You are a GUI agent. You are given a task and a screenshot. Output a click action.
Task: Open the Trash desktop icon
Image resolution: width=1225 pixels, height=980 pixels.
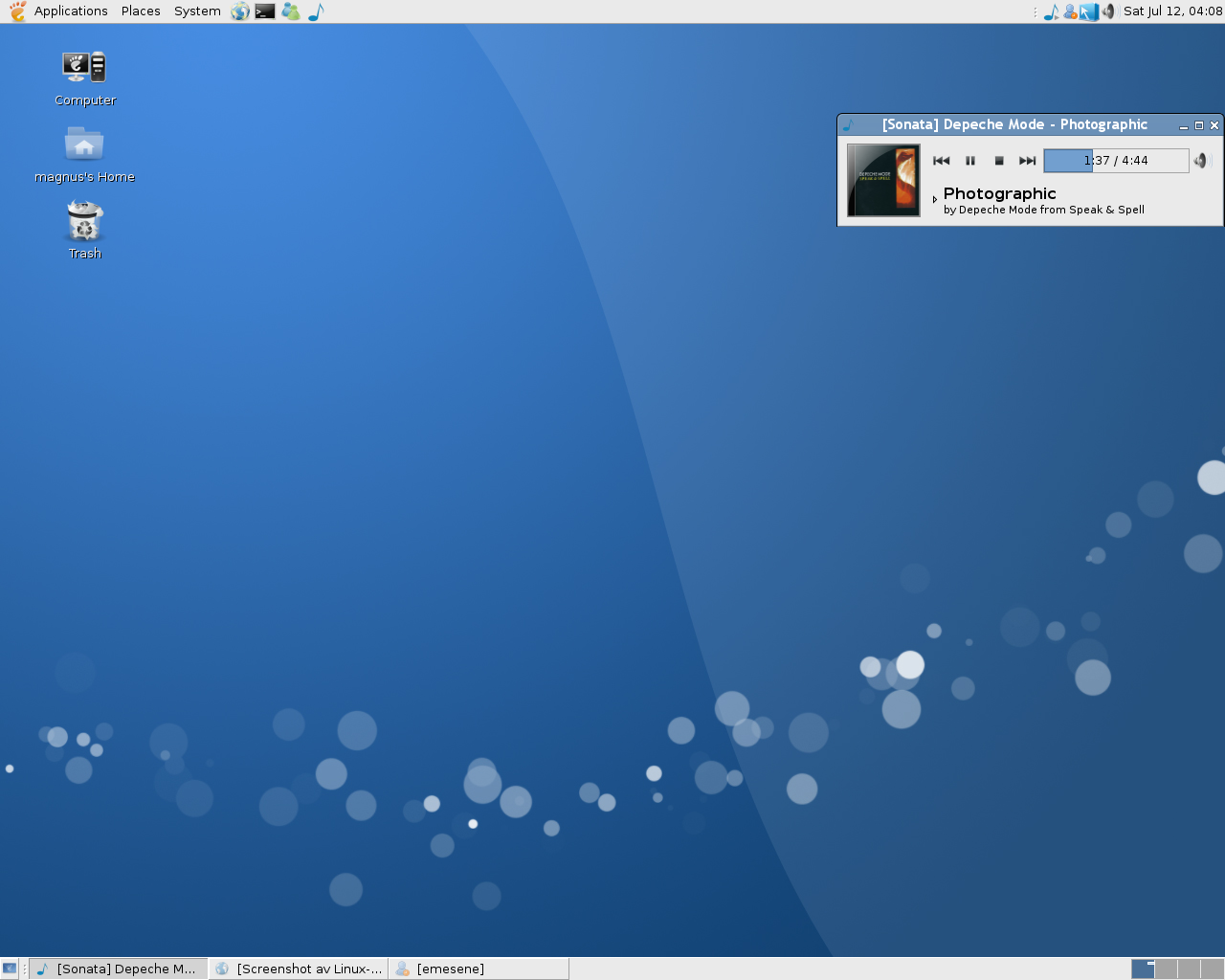pyautogui.click(x=84, y=230)
